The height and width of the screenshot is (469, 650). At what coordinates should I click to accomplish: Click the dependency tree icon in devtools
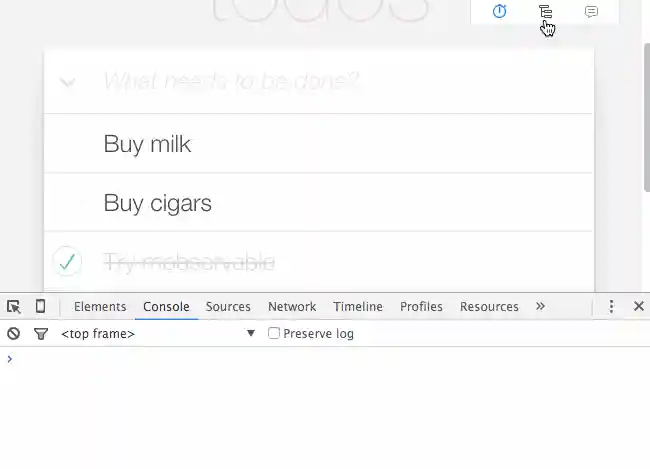tap(546, 12)
